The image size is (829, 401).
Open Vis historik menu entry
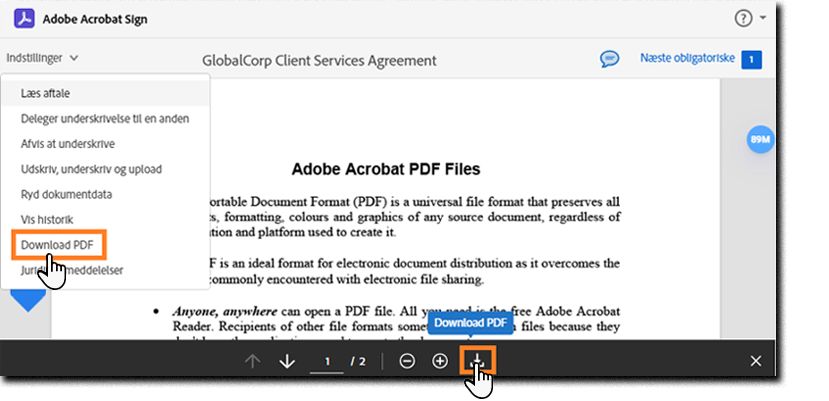(105, 220)
